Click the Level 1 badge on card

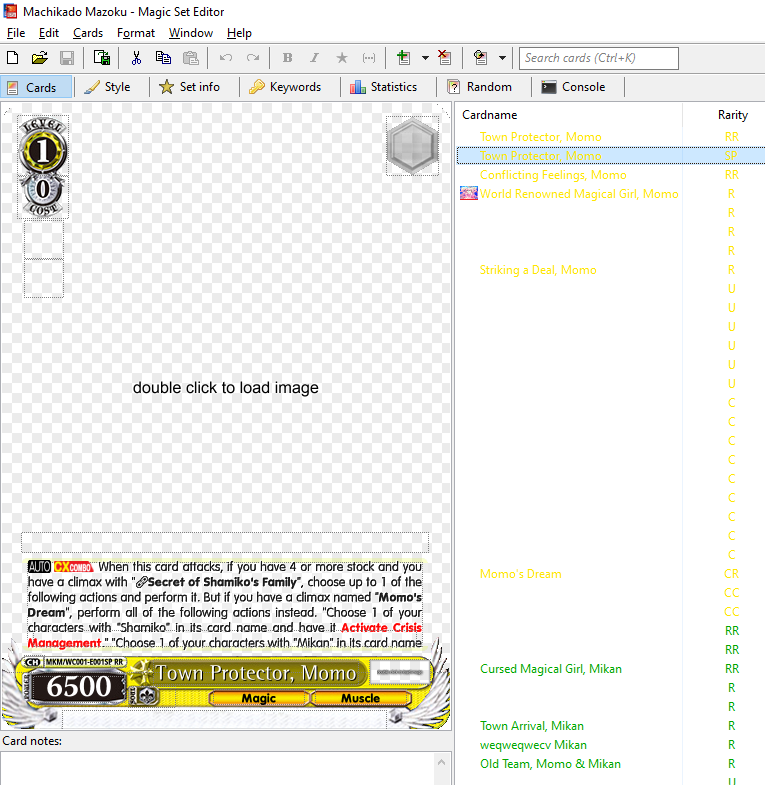(x=43, y=147)
